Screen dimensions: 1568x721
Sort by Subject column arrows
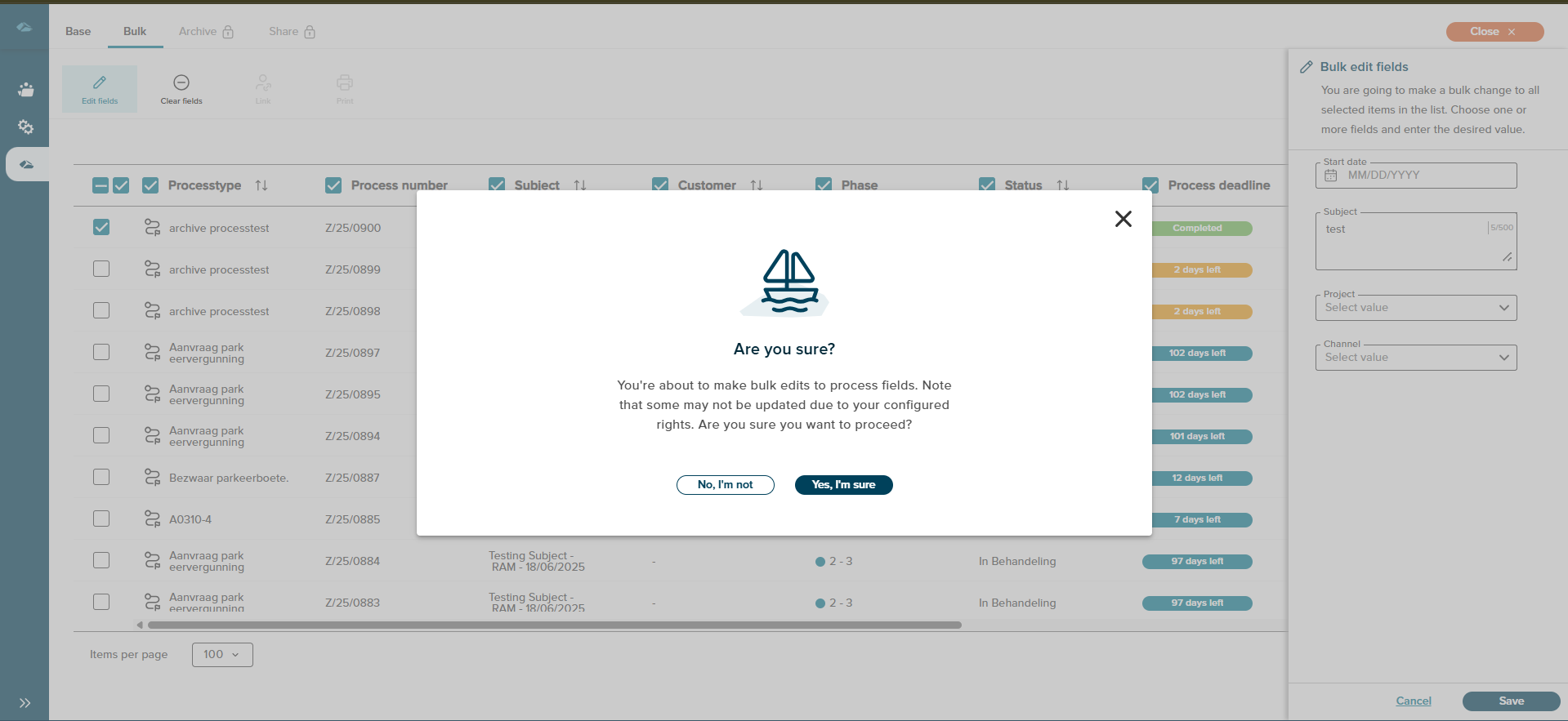[x=580, y=185]
